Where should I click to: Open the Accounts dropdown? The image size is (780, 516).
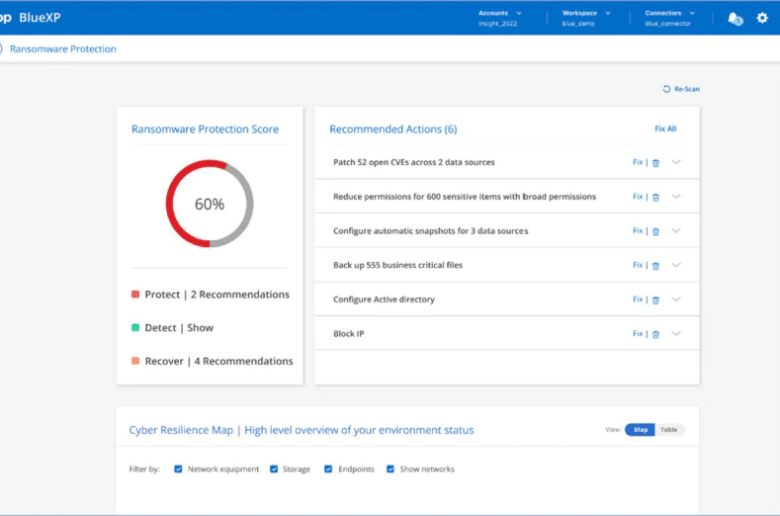[x=500, y=18]
